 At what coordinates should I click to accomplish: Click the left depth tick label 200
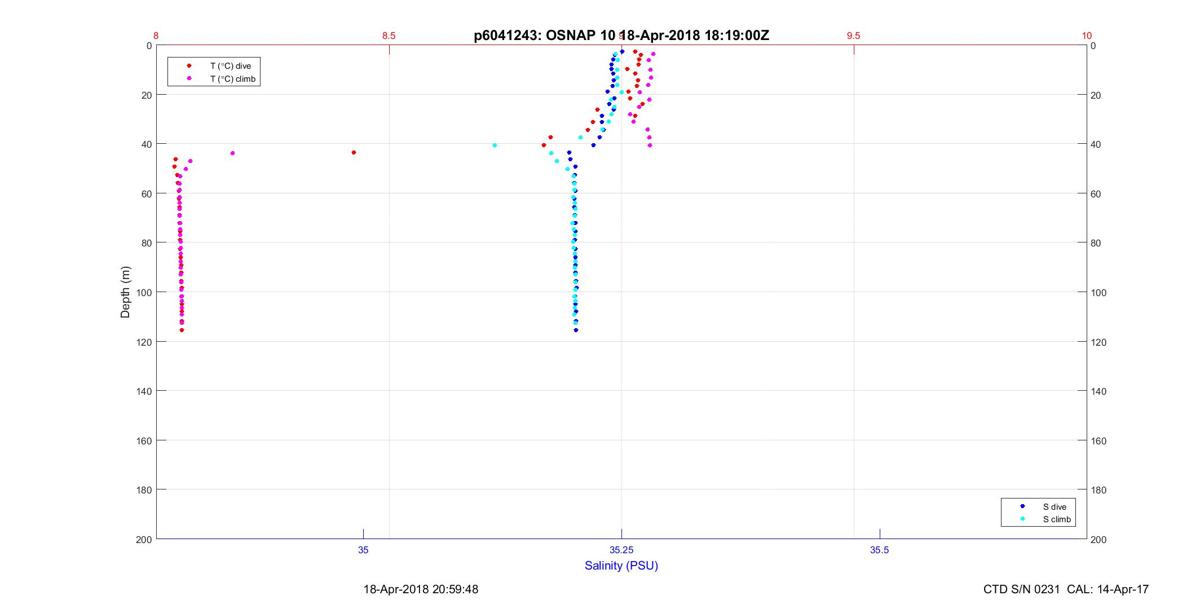coord(143,540)
